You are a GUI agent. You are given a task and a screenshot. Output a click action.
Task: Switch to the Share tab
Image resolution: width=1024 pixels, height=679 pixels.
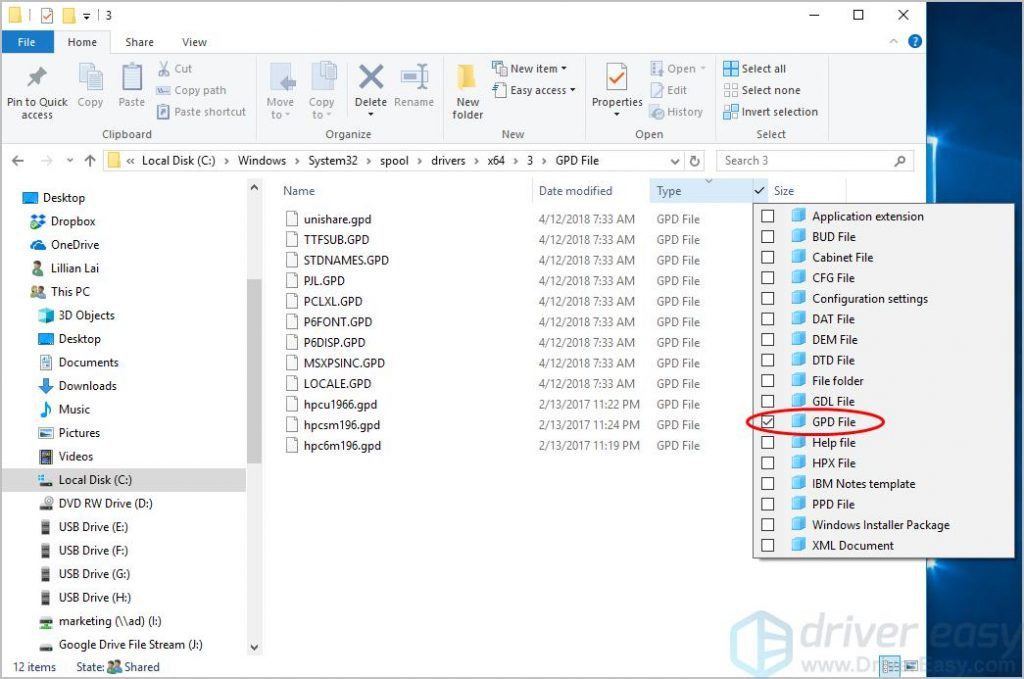point(138,42)
